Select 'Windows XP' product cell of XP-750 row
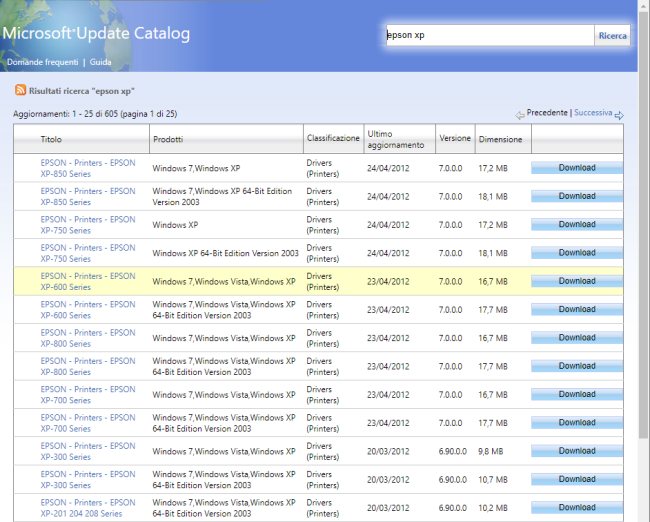The image size is (650, 522). tap(175, 225)
